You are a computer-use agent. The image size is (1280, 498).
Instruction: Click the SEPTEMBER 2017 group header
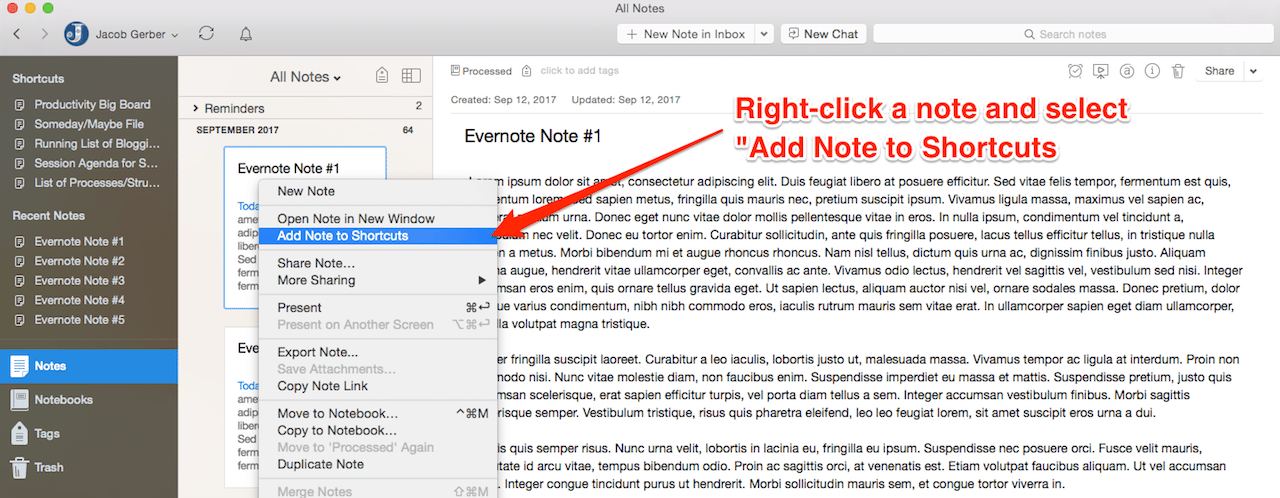click(x=237, y=131)
